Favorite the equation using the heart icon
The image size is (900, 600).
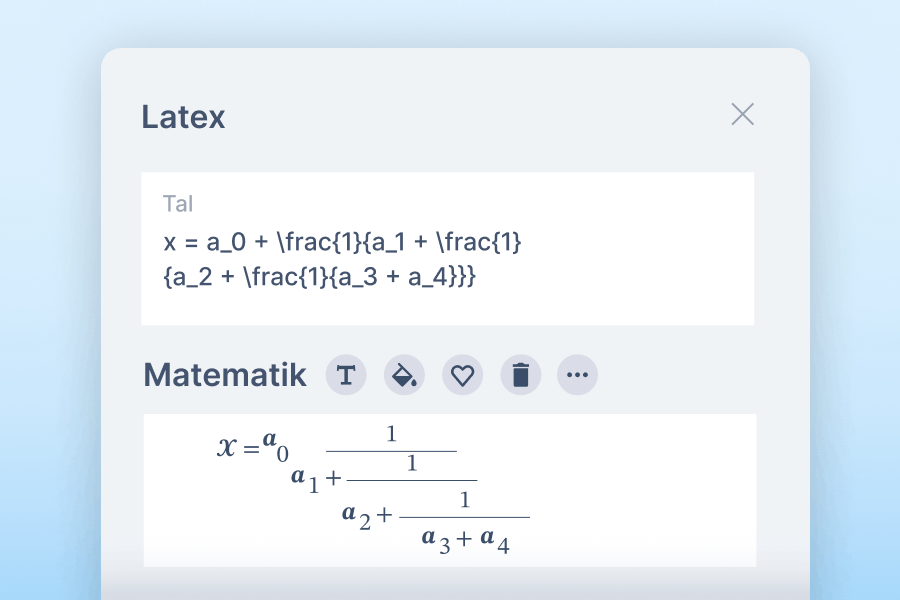tap(462, 375)
